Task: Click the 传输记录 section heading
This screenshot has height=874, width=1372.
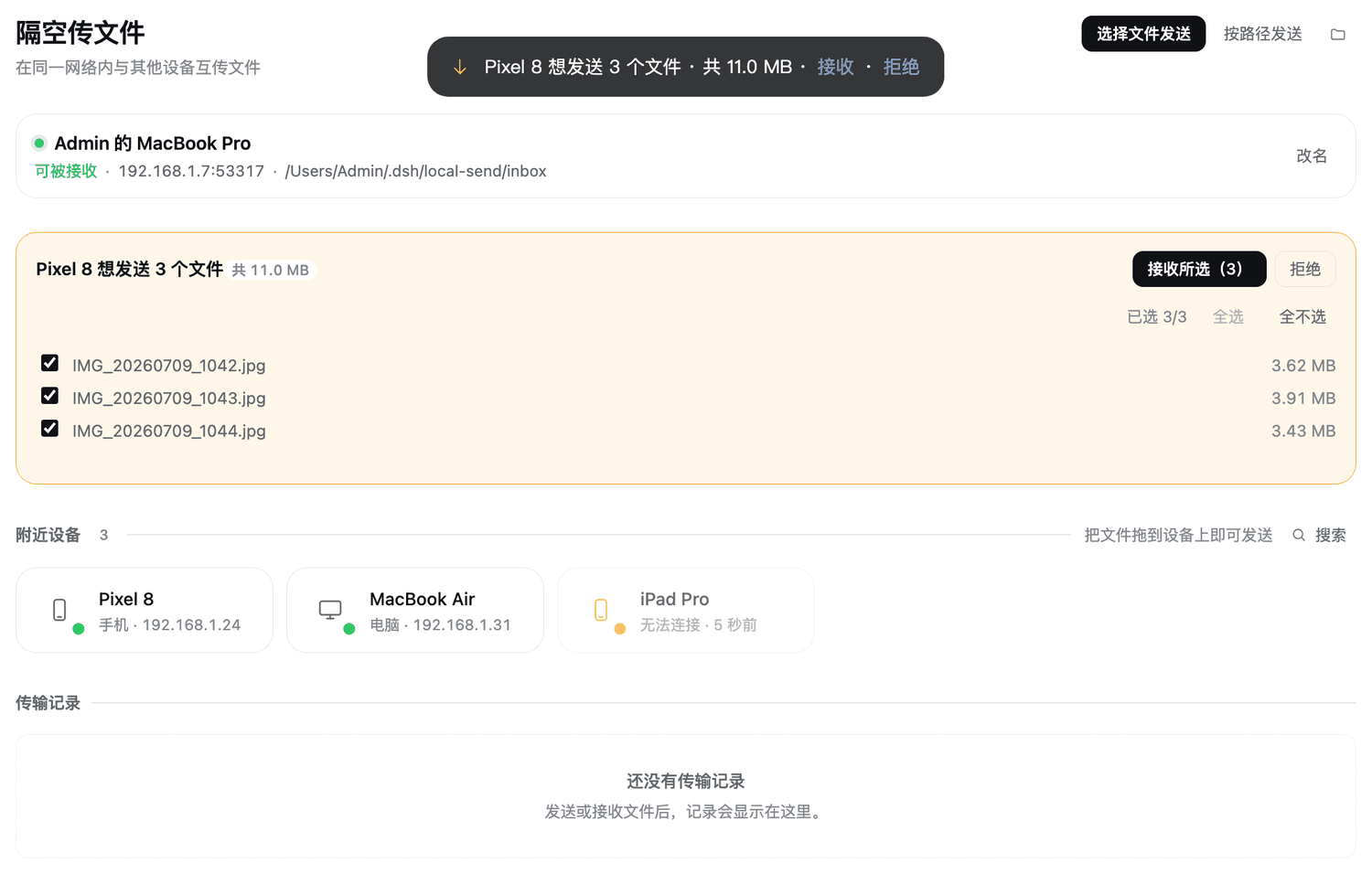Action: click(x=48, y=703)
